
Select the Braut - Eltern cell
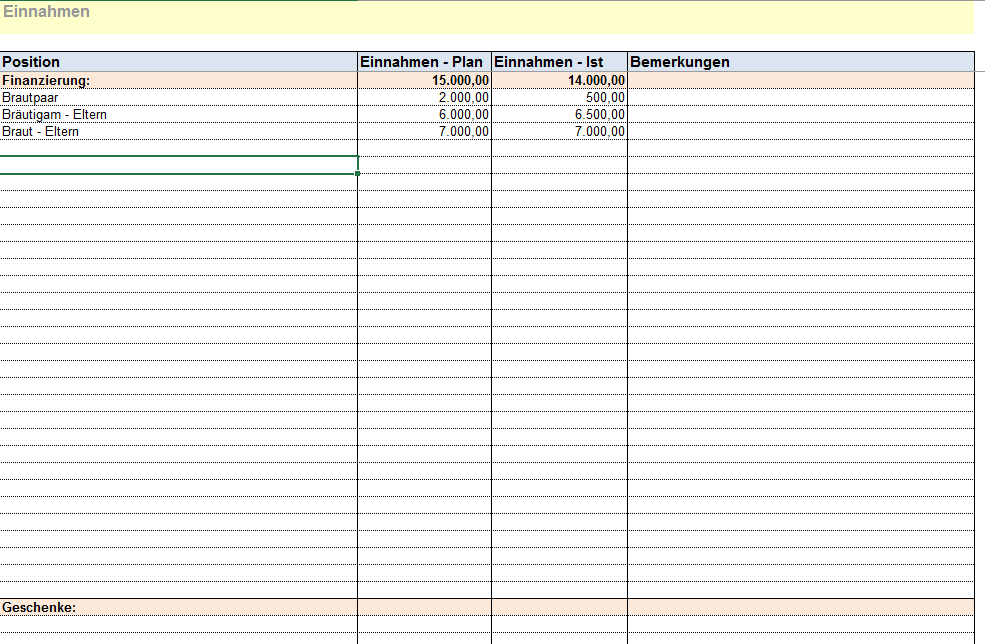[x=178, y=131]
